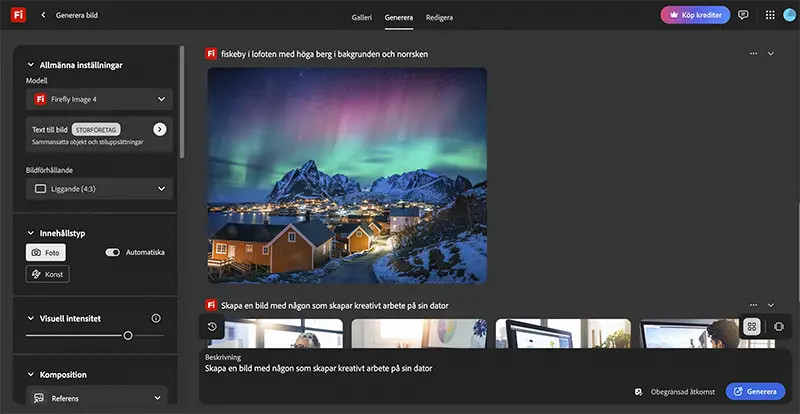Click the blue Generera button
The image size is (800, 414).
click(756, 392)
